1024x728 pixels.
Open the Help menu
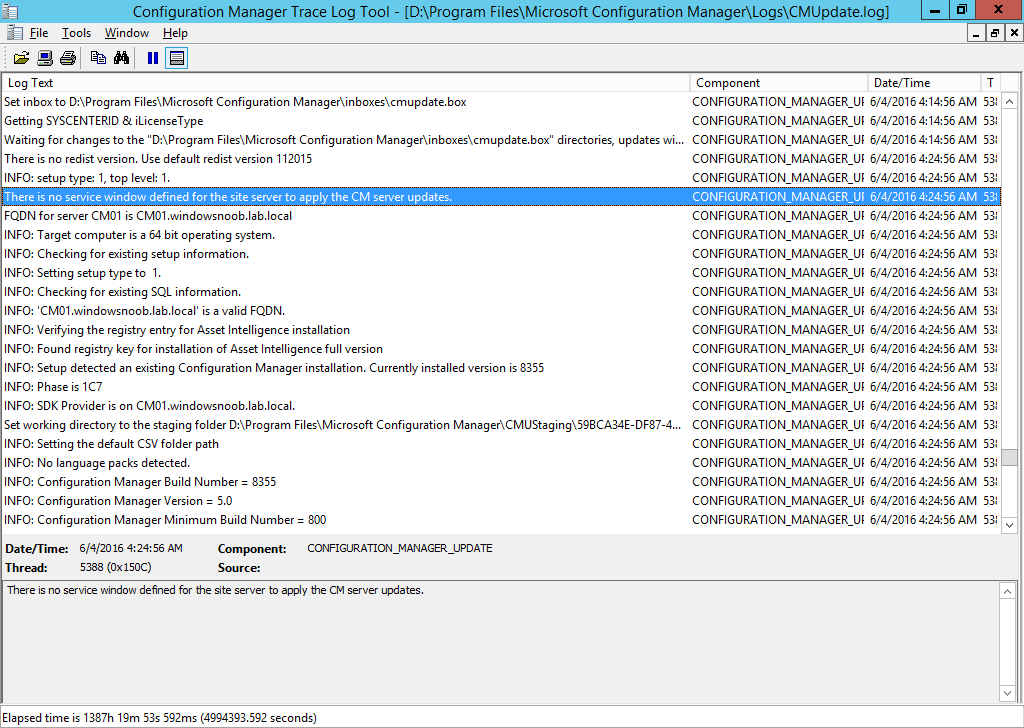(x=175, y=33)
